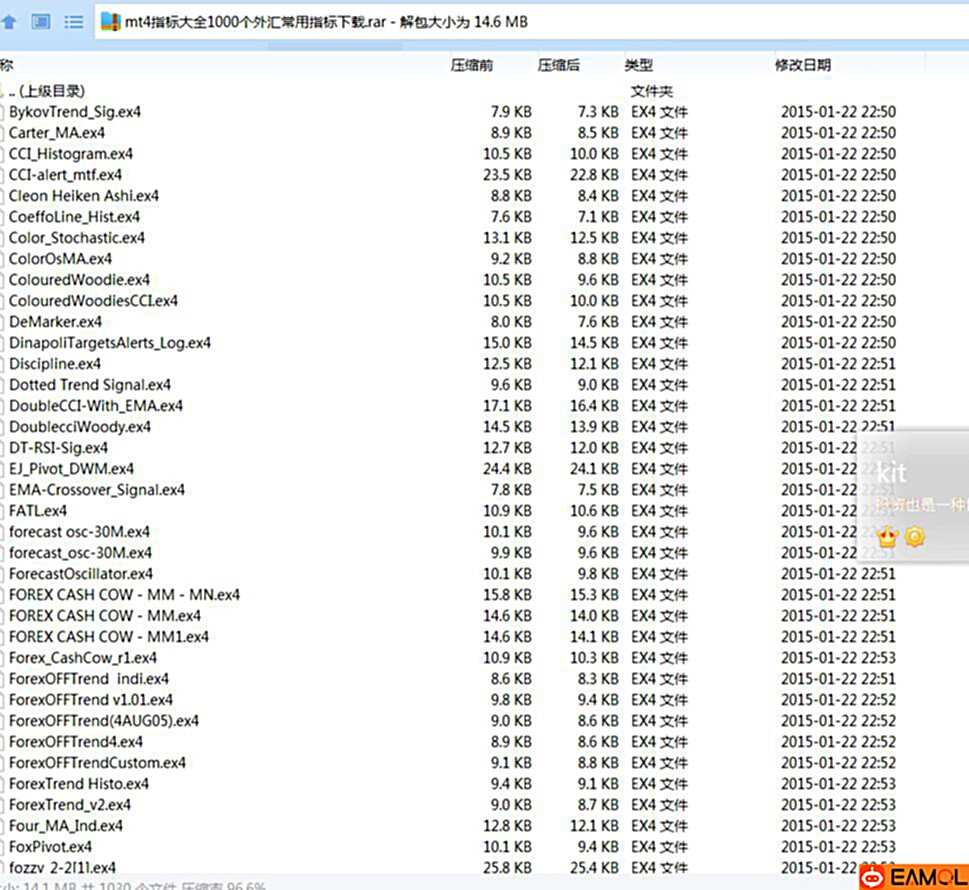Go up one level with the up arrow

[9, 22]
